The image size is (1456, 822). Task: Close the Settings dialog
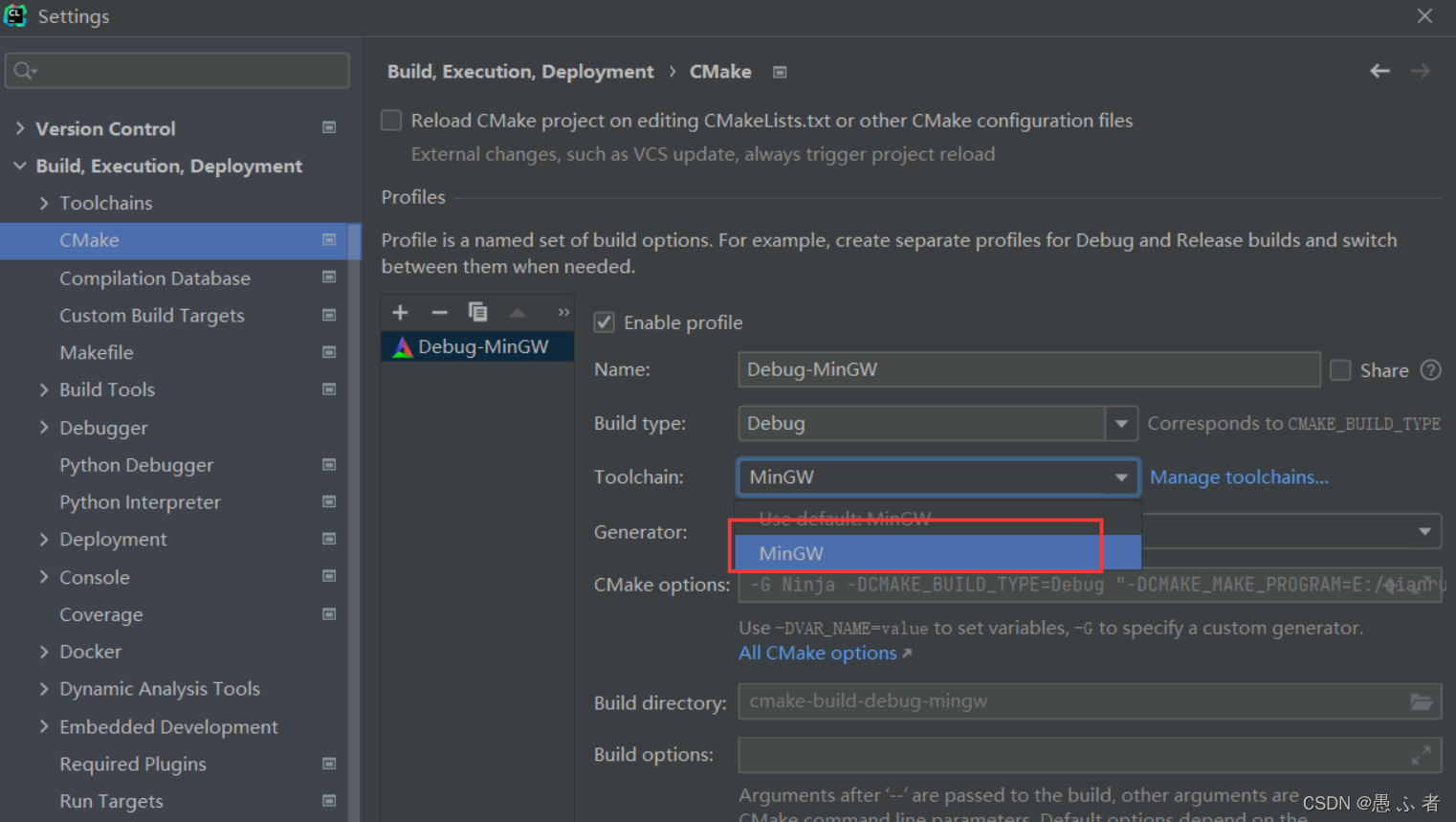pos(1424,16)
